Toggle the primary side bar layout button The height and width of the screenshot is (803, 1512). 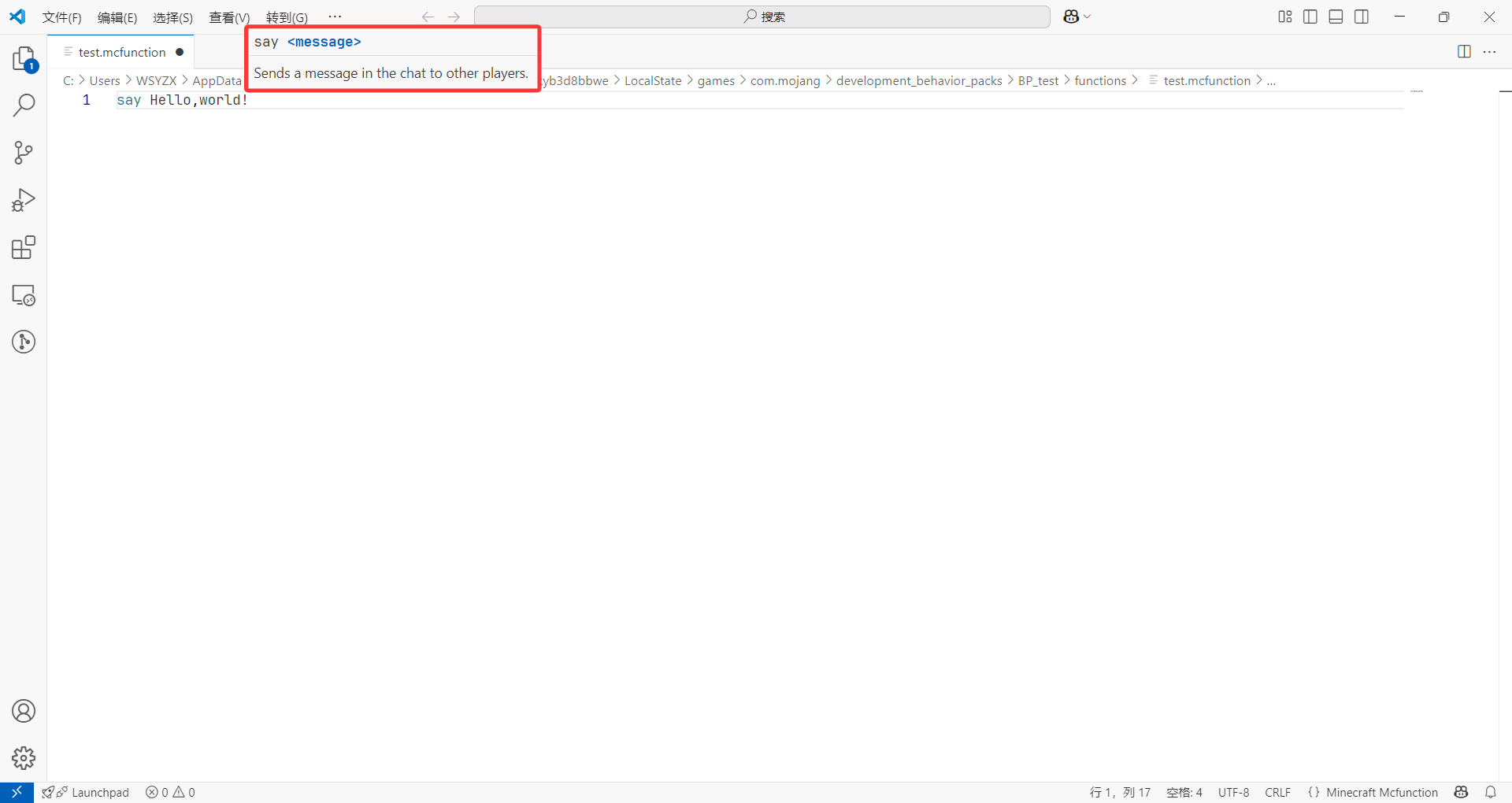[1310, 17]
